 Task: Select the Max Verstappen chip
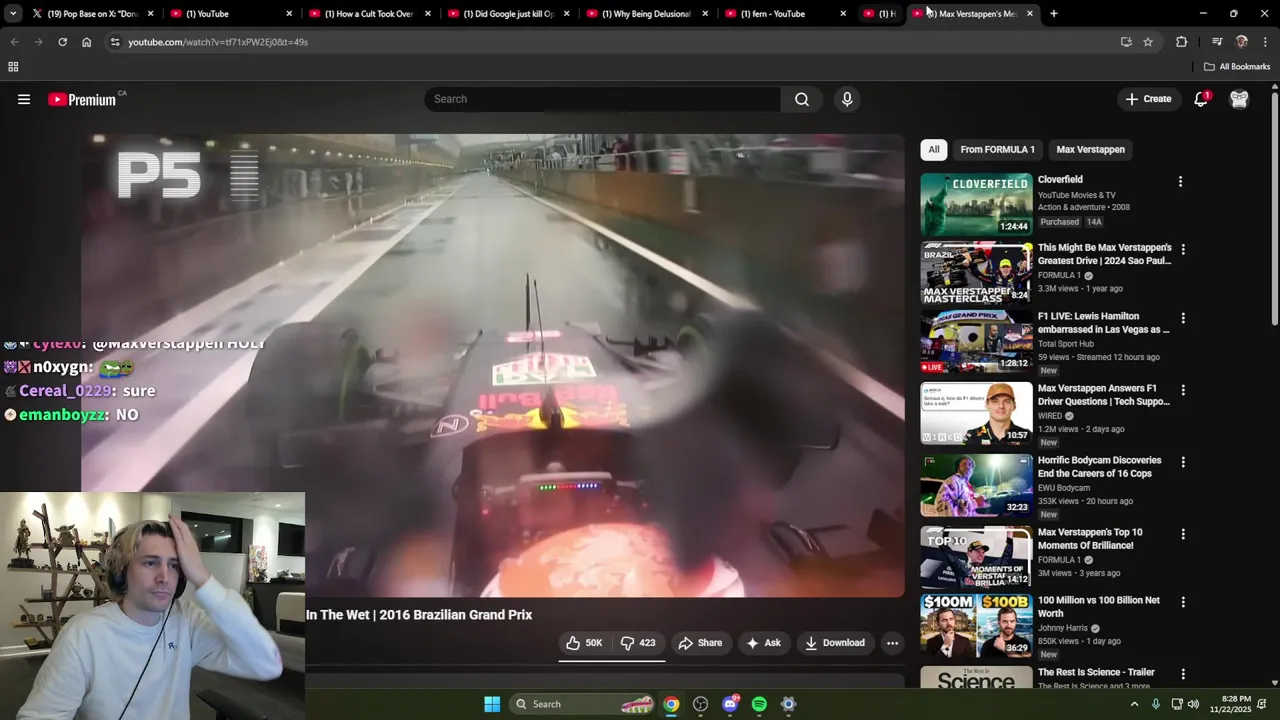tap(1090, 149)
